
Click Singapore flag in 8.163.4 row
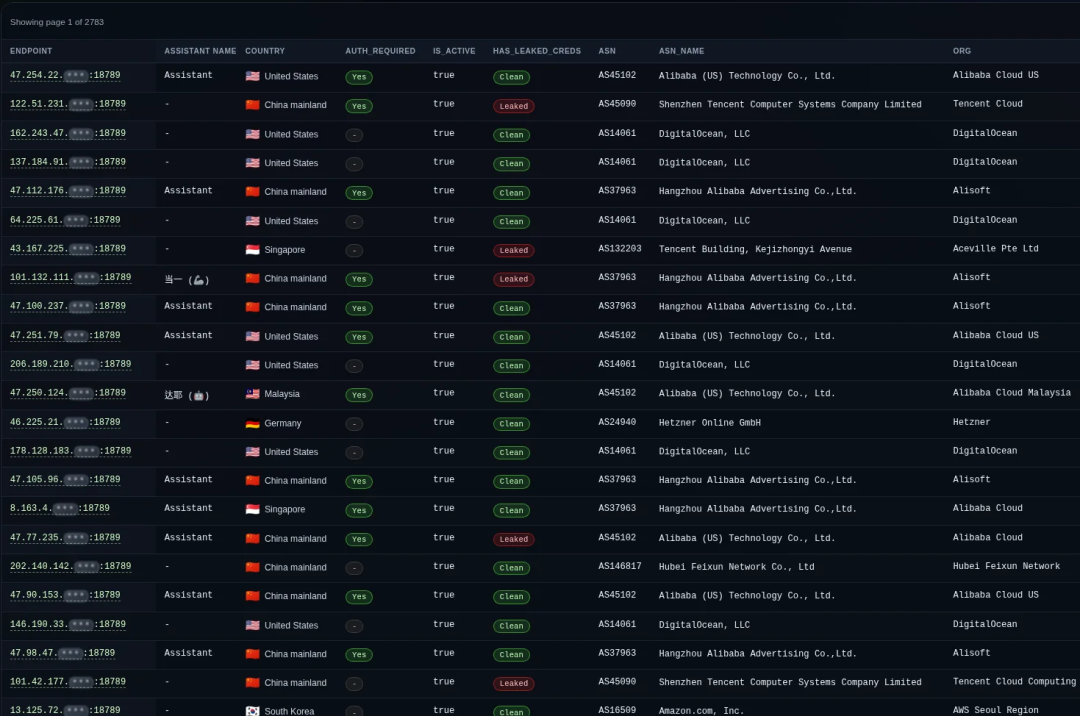point(253,509)
